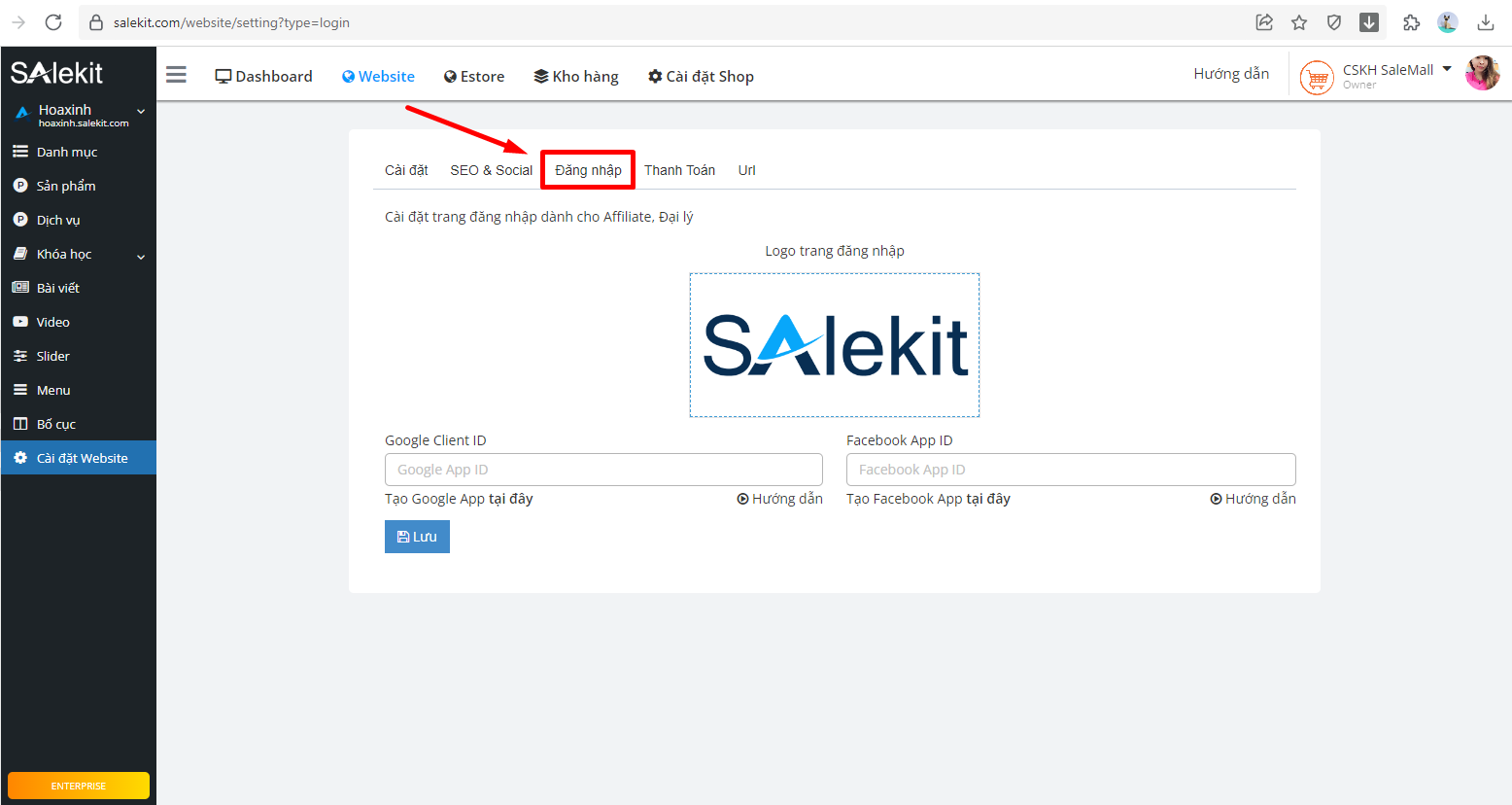This screenshot has width=1512, height=805.
Task: Open Sản phẩm in the sidebar
Action: pyautogui.click(x=78, y=186)
